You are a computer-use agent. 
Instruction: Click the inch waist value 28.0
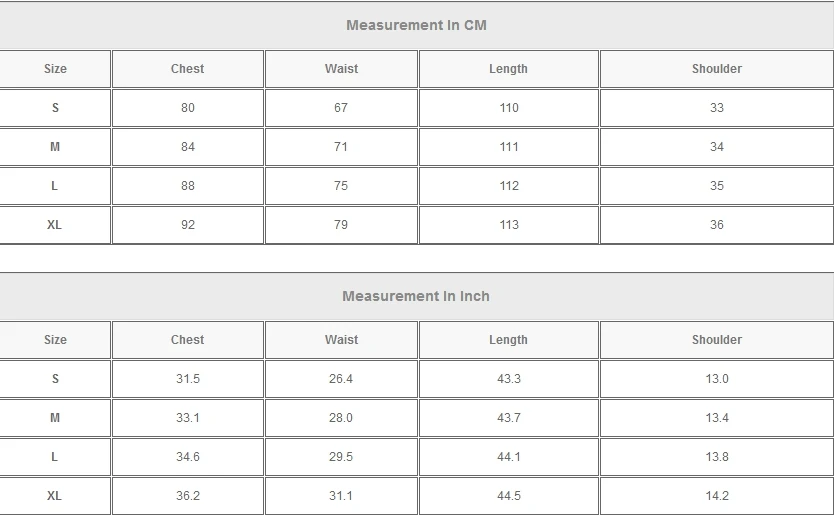[x=341, y=418]
